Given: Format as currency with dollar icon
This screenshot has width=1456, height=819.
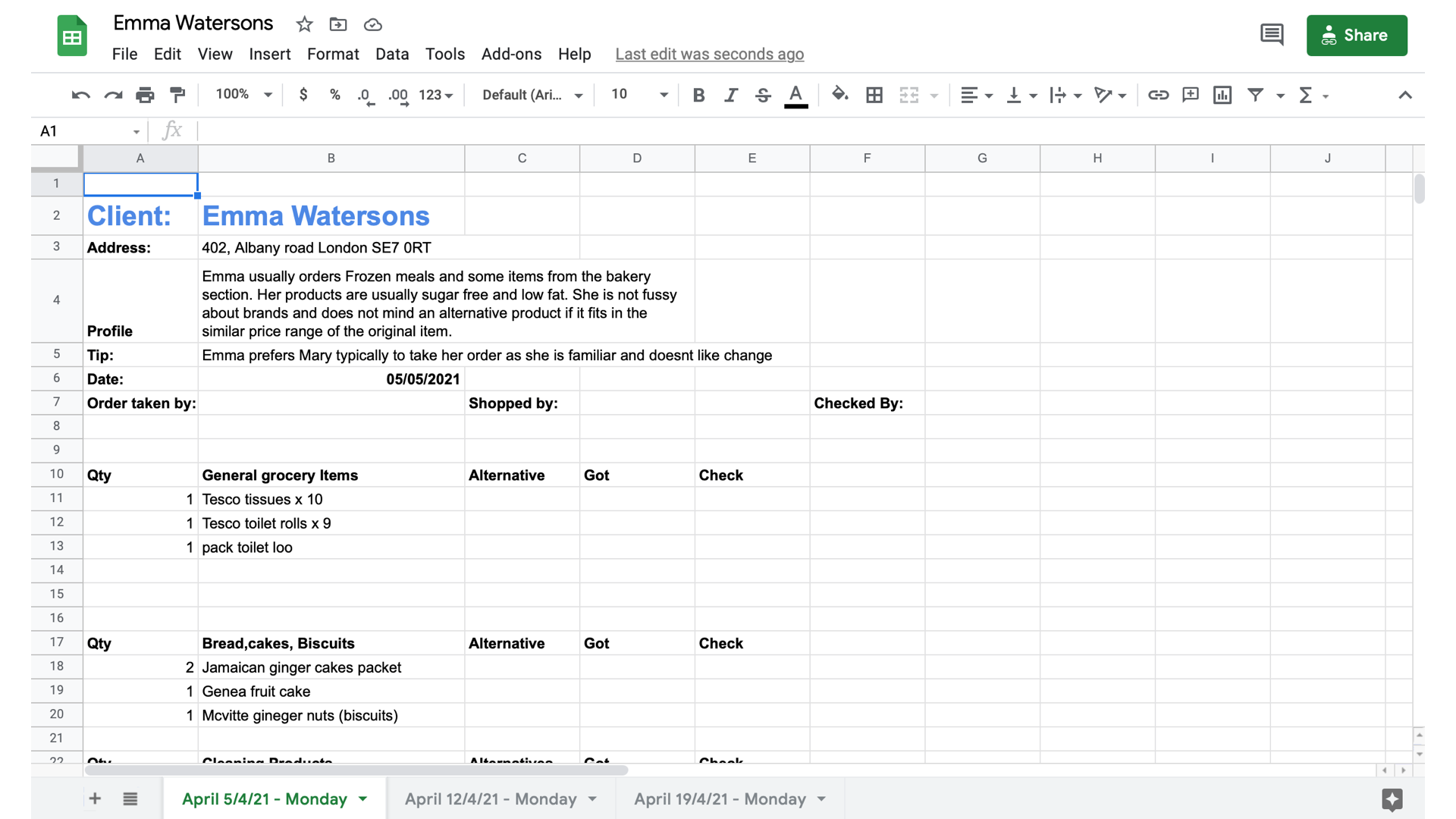Looking at the screenshot, I should tap(303, 95).
